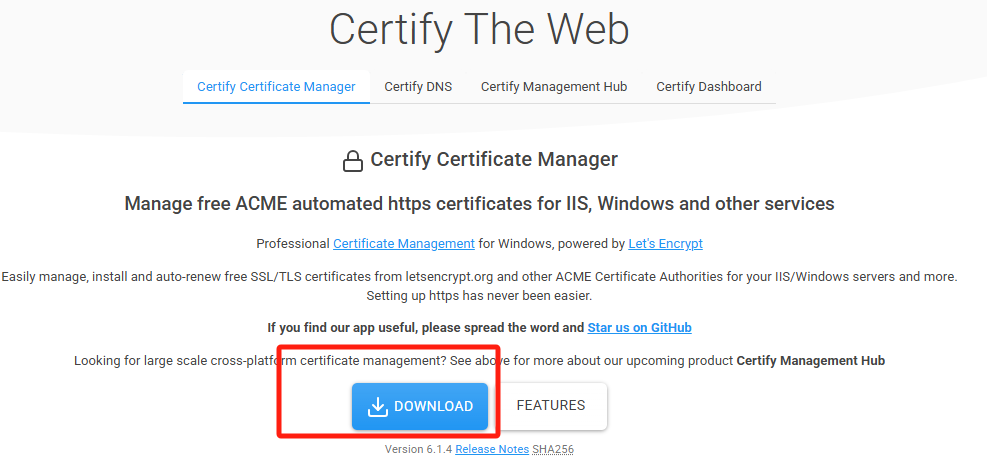The image size is (987, 460).
Task: Open the SHA256 checksum link
Action: (553, 450)
